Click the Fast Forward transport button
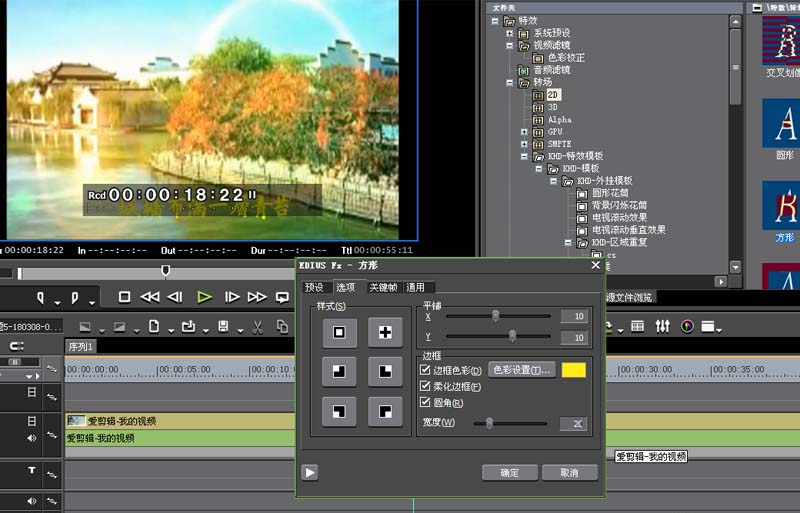 pos(257,297)
